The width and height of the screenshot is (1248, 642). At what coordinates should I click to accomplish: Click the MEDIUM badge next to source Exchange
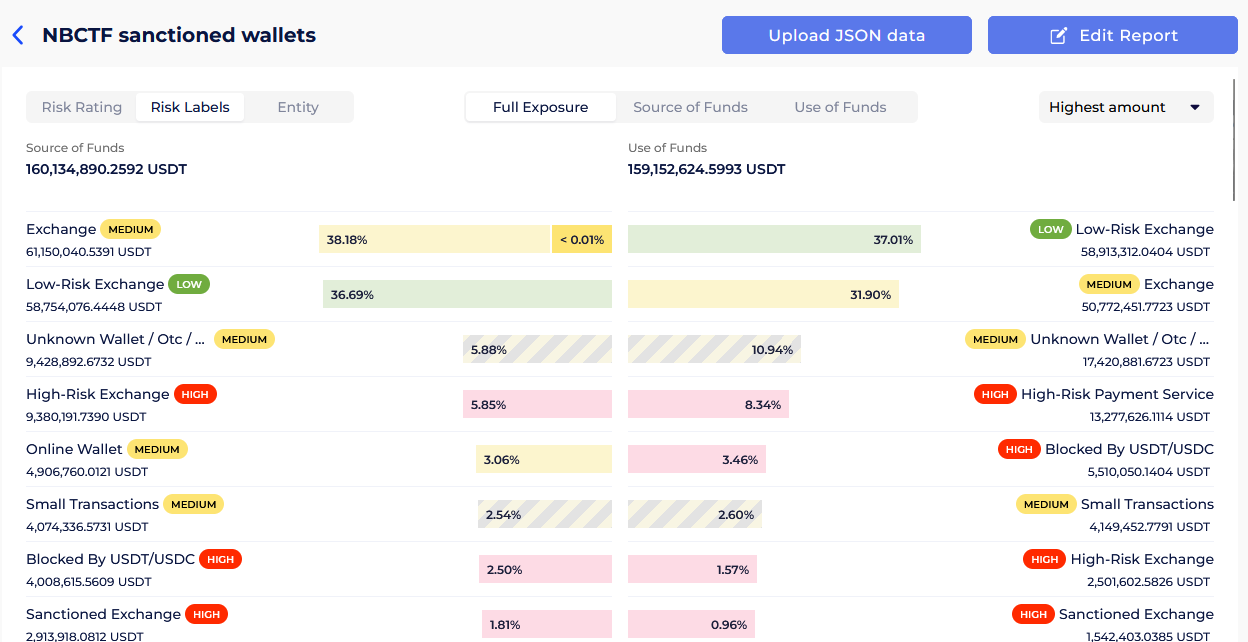pos(130,230)
